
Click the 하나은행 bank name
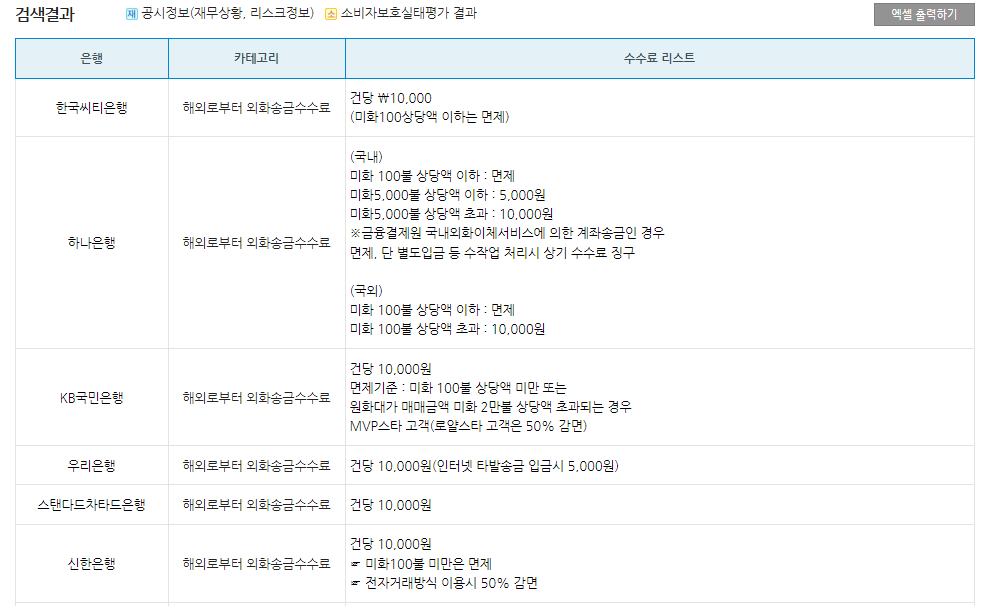(x=92, y=243)
